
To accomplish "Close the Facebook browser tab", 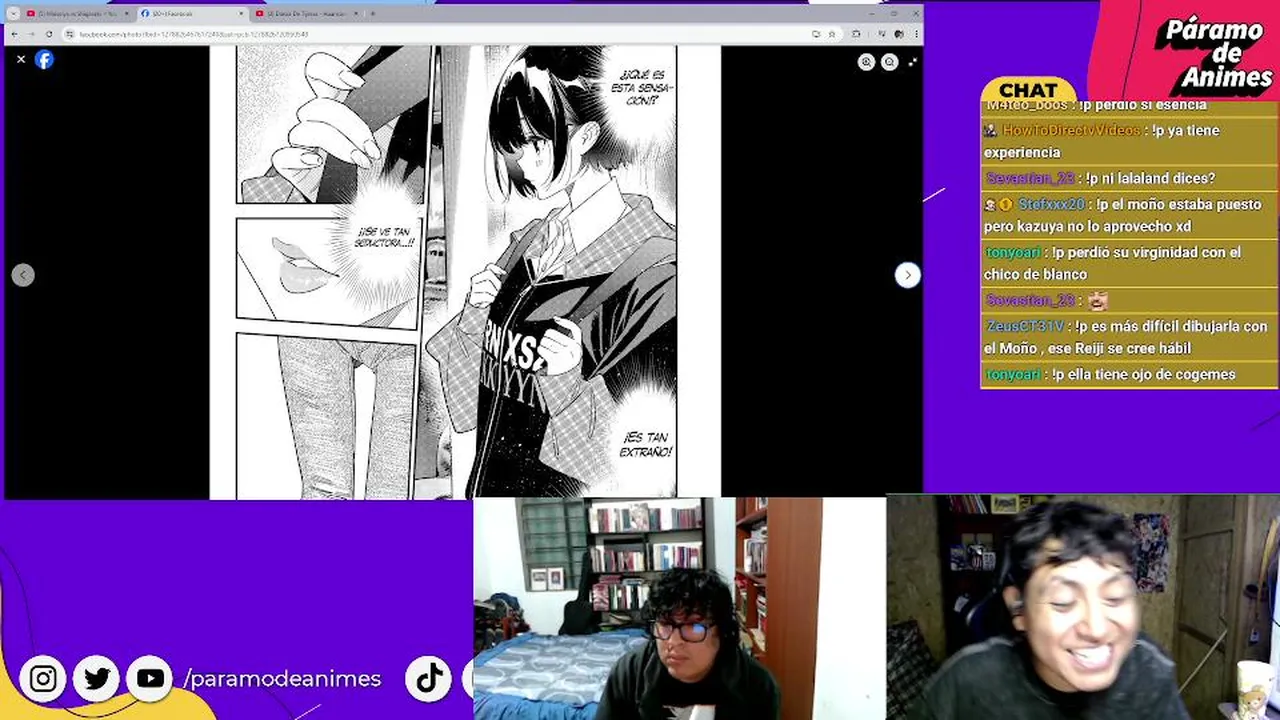I will pos(240,14).
